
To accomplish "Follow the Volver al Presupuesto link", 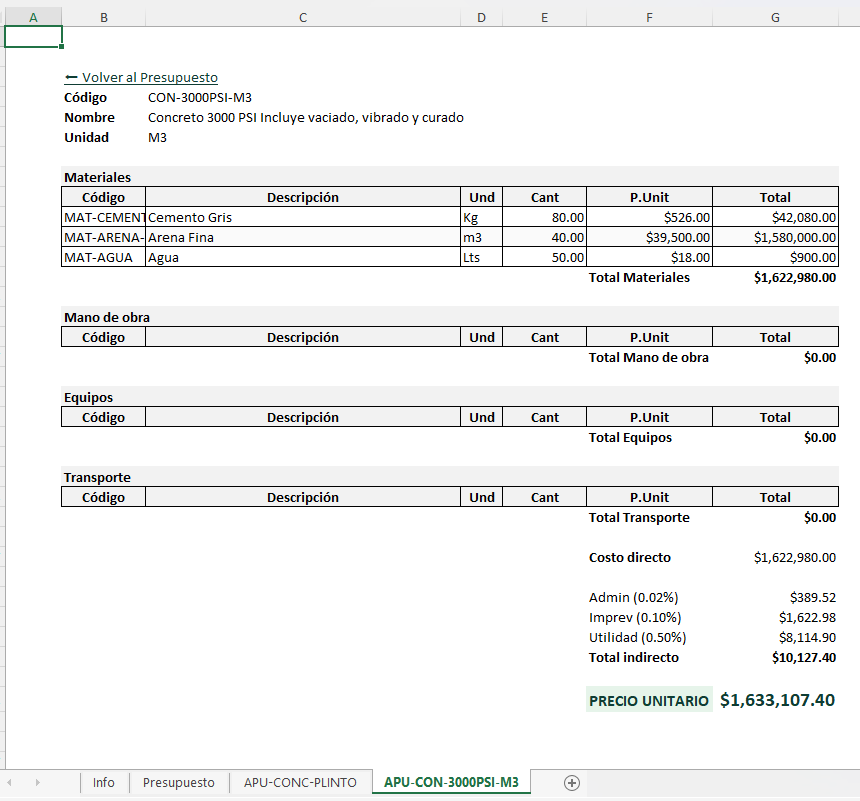I will point(141,77).
